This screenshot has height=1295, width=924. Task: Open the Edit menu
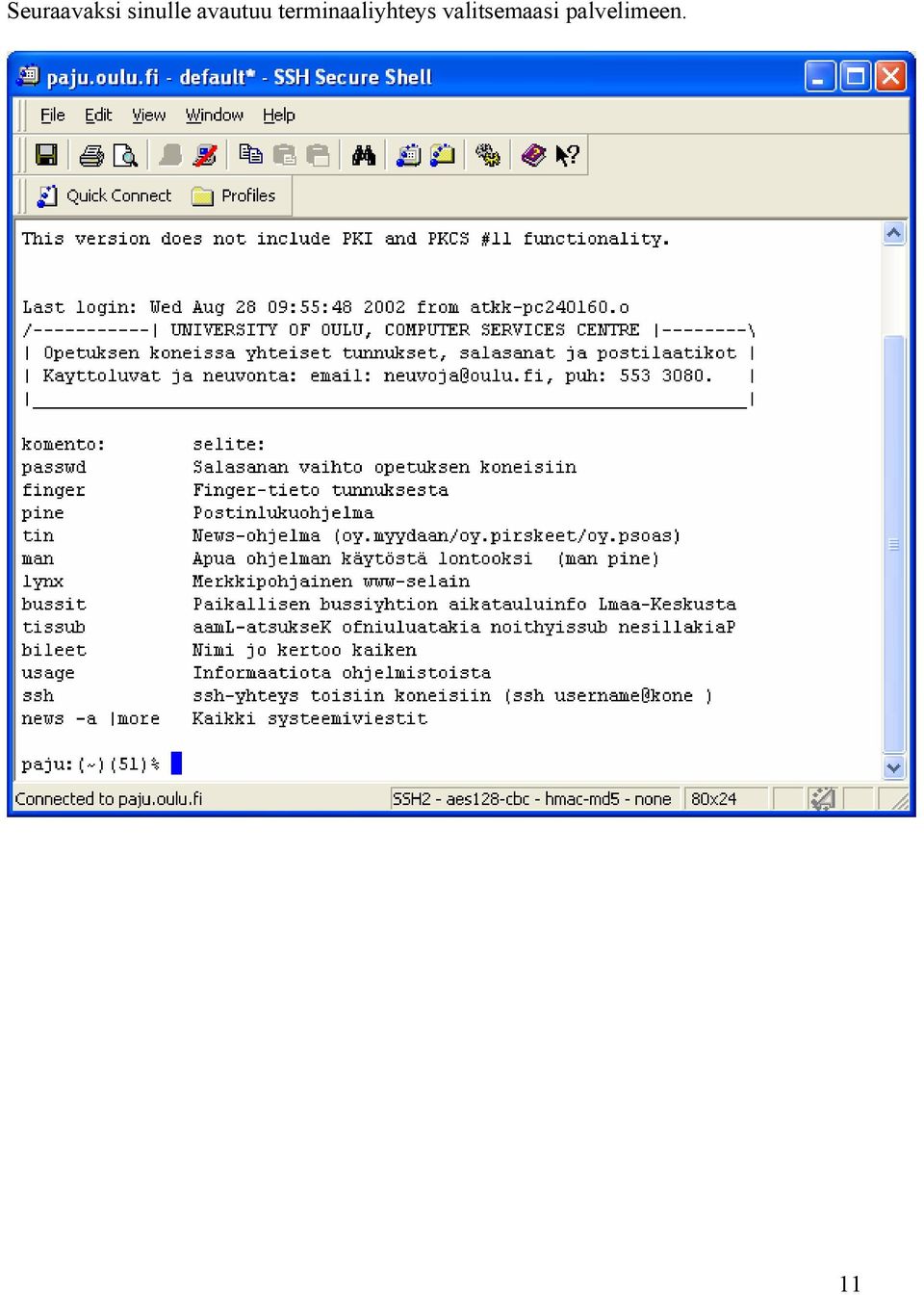(98, 116)
